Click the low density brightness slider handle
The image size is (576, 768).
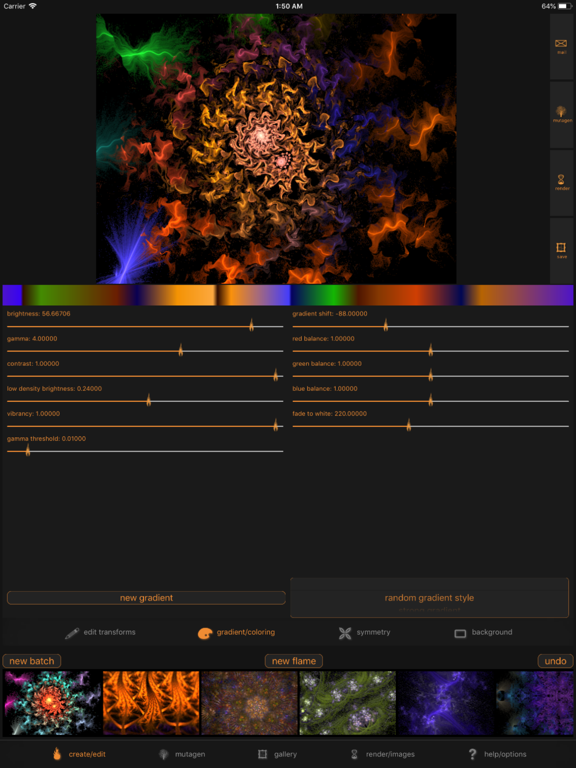(148, 400)
